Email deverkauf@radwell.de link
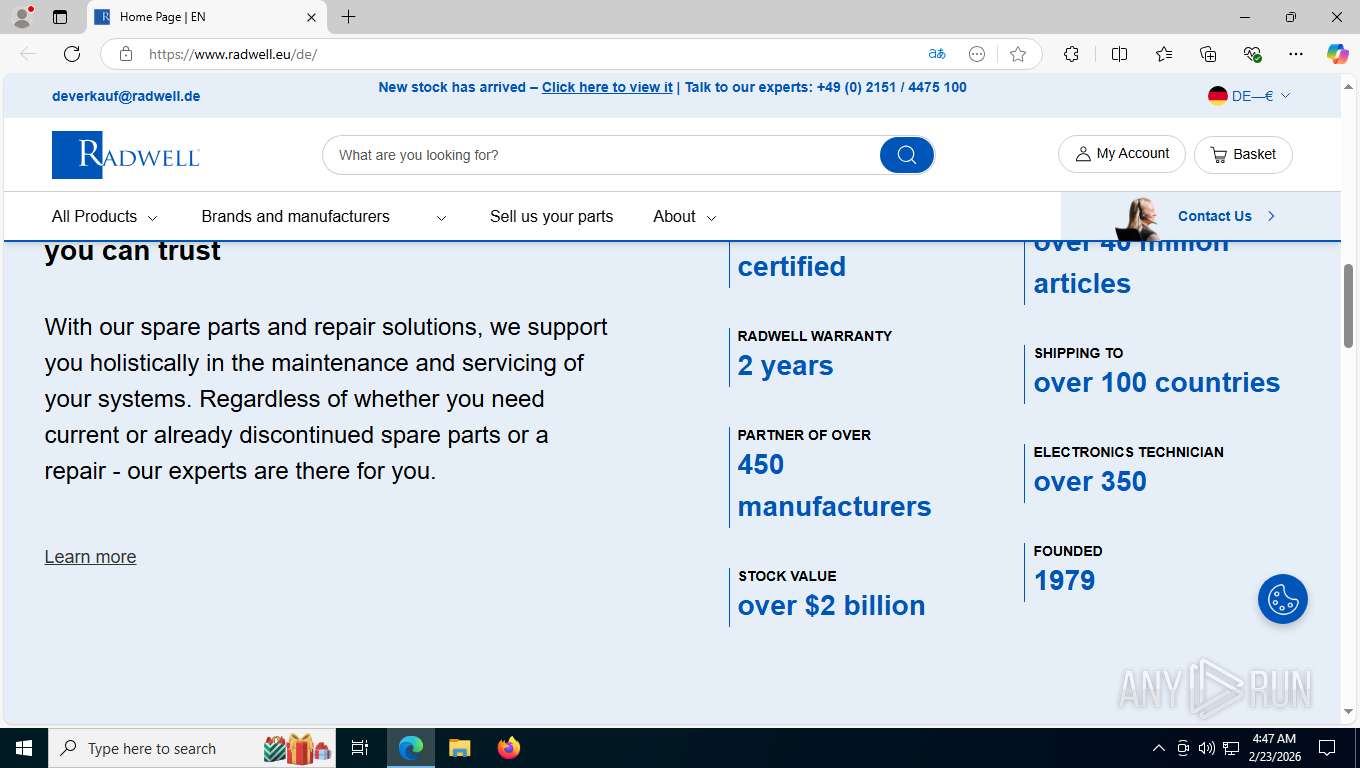The width and height of the screenshot is (1360, 768). click(x=126, y=96)
